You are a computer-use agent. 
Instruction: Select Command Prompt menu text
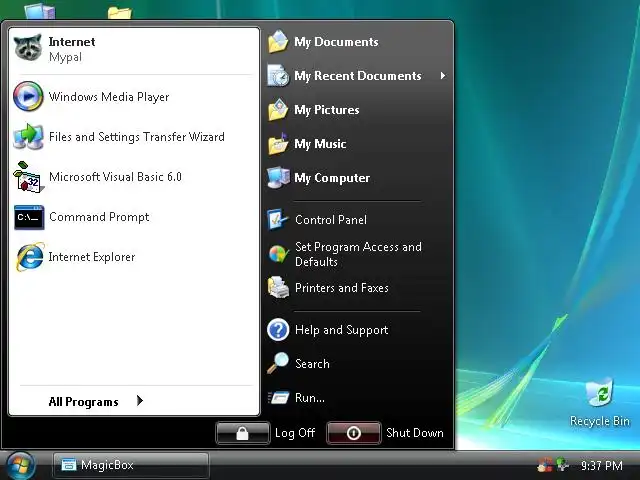(99, 217)
